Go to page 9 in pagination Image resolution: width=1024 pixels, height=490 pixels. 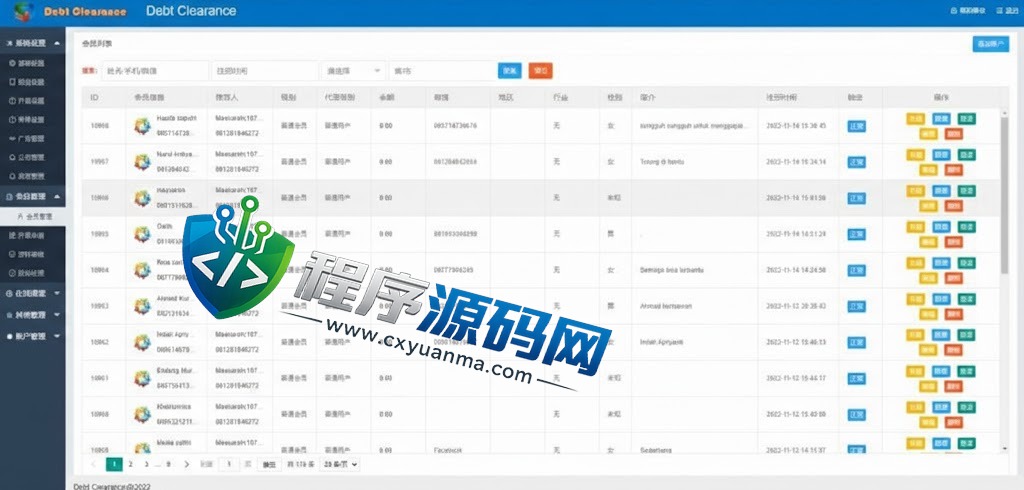pos(168,464)
